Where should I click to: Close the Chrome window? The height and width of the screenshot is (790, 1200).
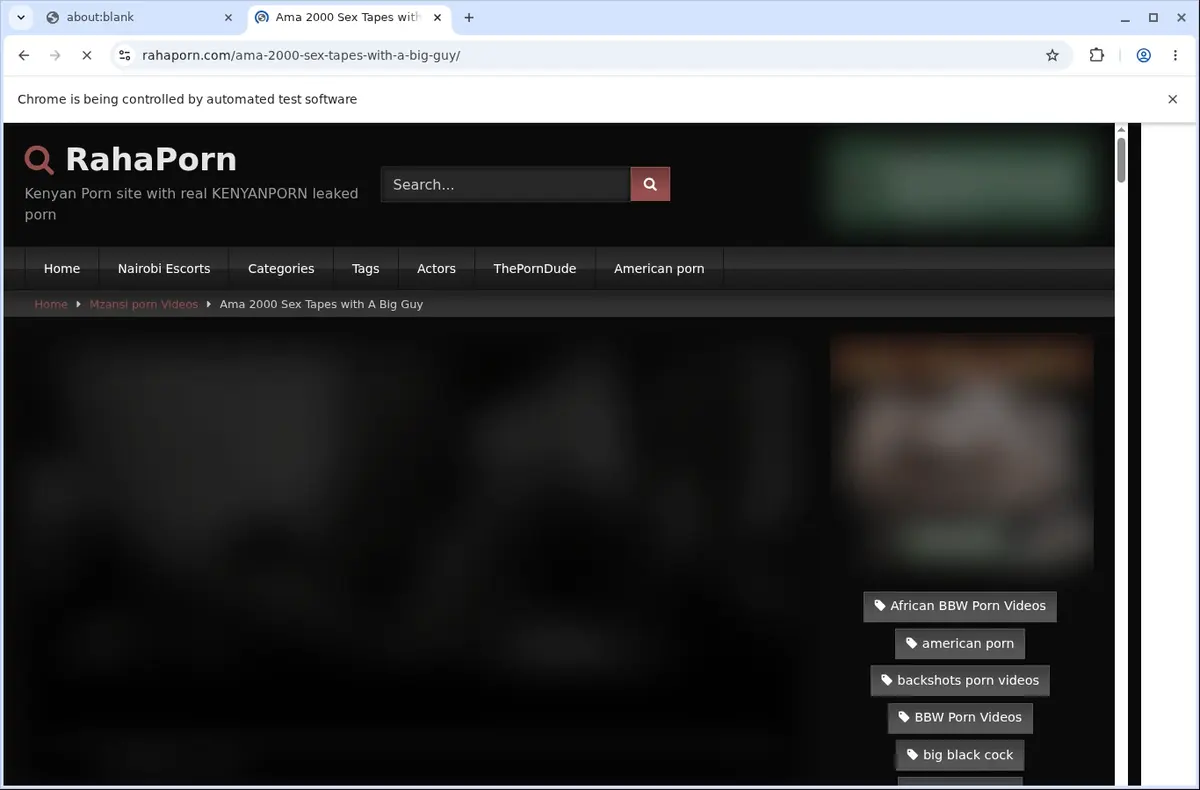tap(1180, 17)
